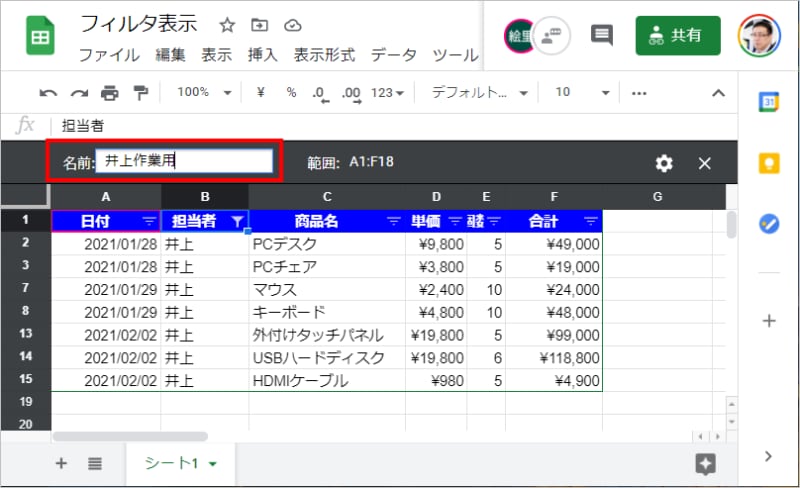Open the 編集 menu
800x488 pixels.
170,55
